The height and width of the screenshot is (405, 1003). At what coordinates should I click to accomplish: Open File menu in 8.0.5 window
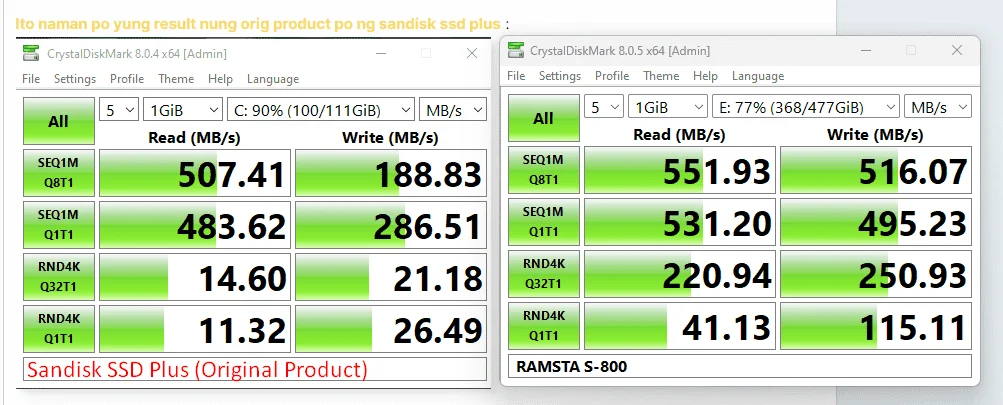click(x=516, y=75)
